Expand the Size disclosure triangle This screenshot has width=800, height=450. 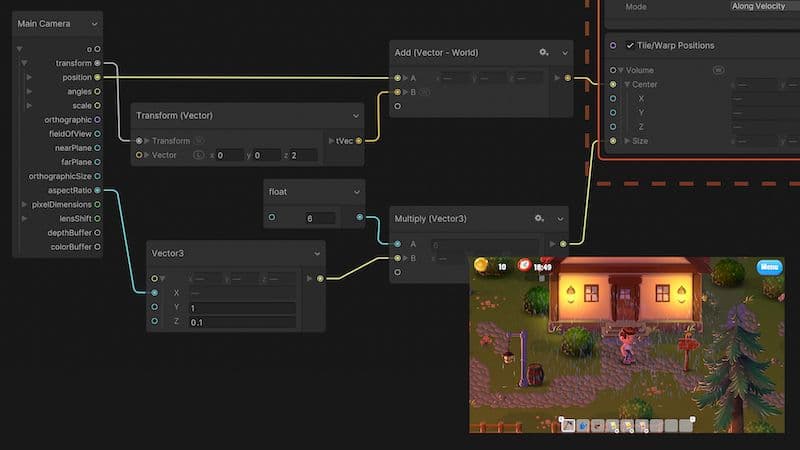coord(627,141)
